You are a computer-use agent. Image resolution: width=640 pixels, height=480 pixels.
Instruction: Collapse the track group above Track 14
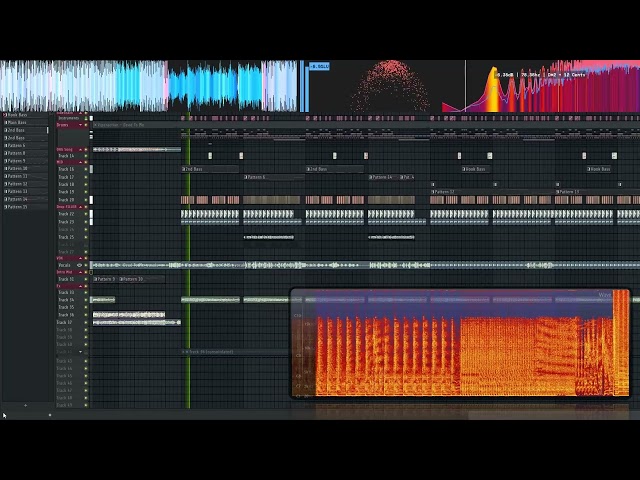coord(80,150)
